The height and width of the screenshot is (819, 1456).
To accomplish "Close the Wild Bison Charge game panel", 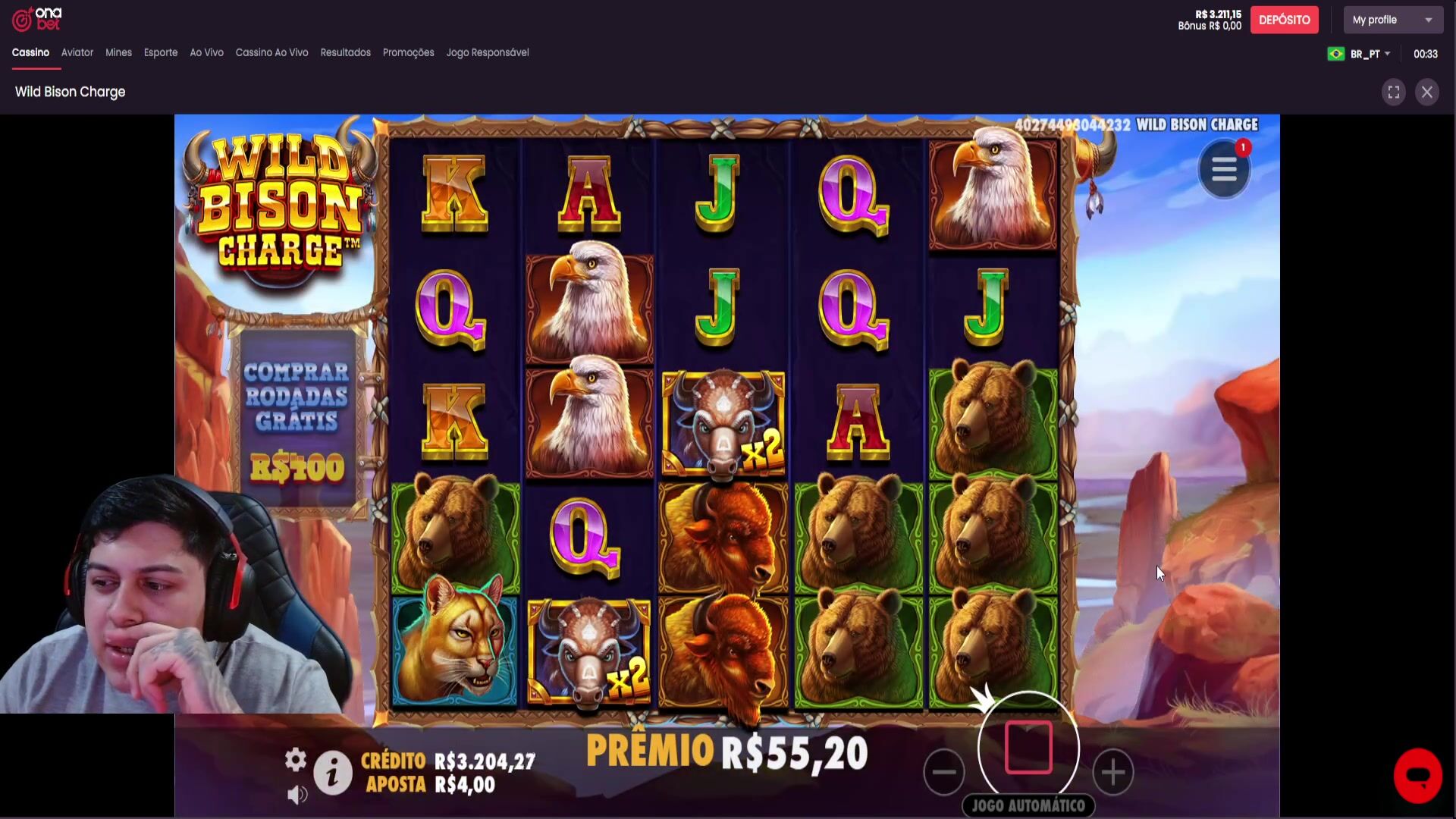I will pyautogui.click(x=1427, y=93).
